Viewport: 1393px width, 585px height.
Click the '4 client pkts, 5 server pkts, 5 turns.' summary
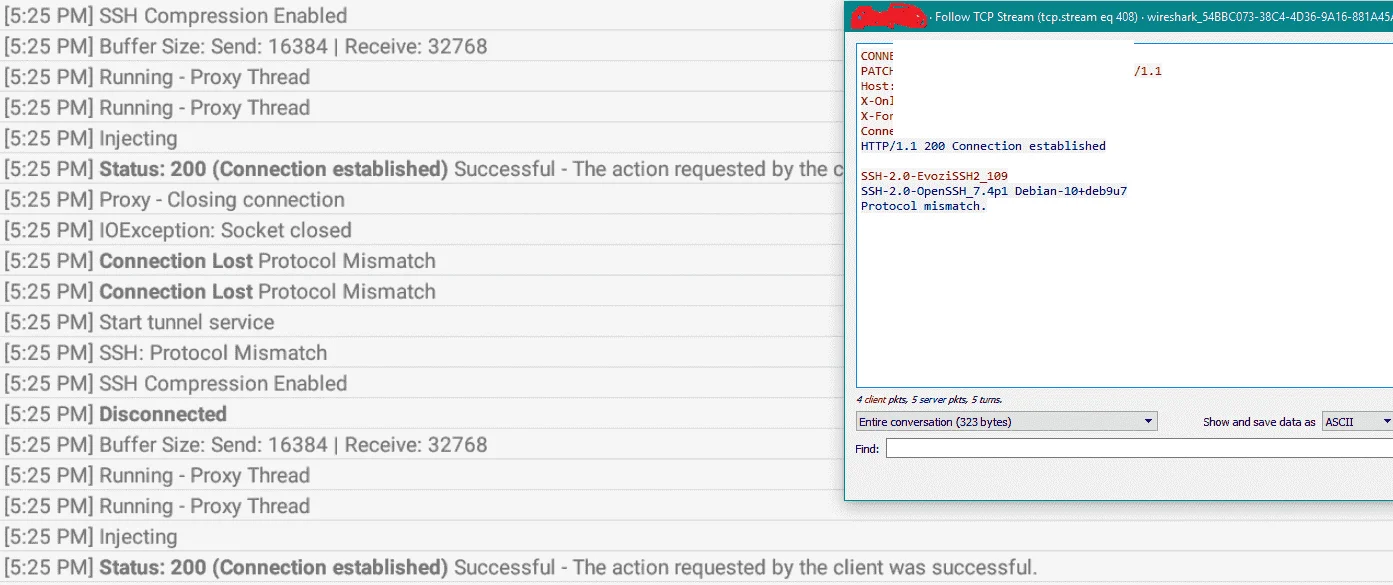(x=929, y=400)
